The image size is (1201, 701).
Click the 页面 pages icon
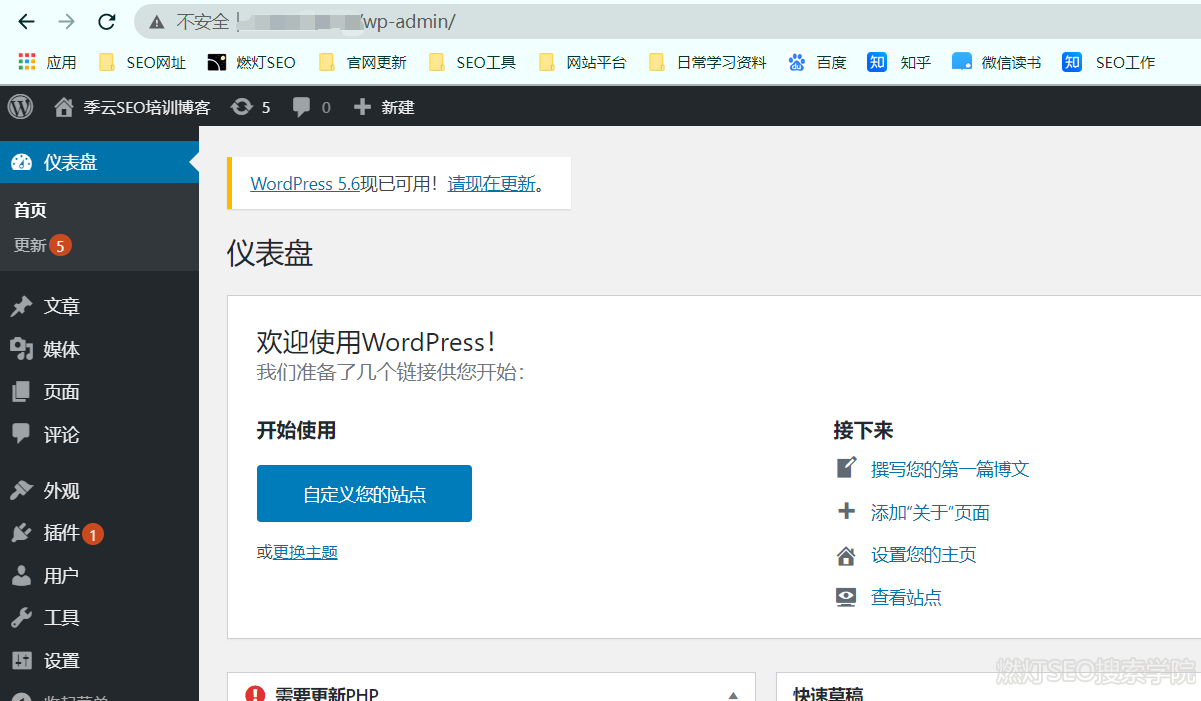(21, 392)
